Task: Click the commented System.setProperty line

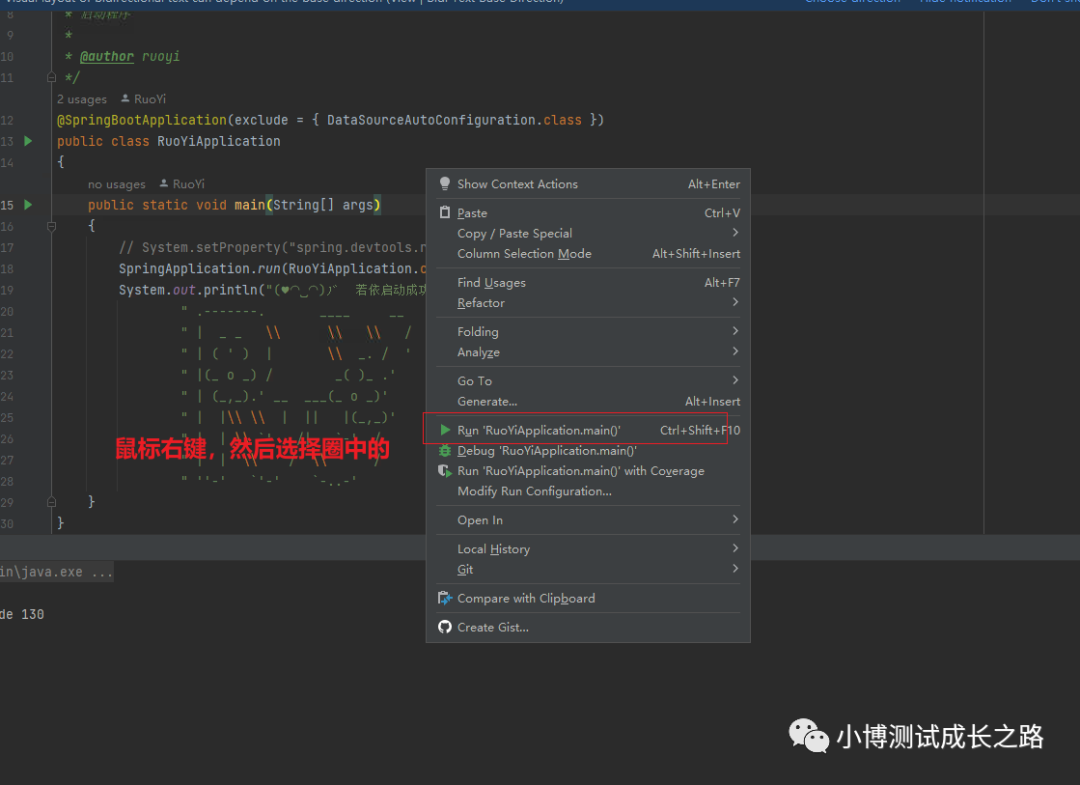Action: [x=273, y=247]
